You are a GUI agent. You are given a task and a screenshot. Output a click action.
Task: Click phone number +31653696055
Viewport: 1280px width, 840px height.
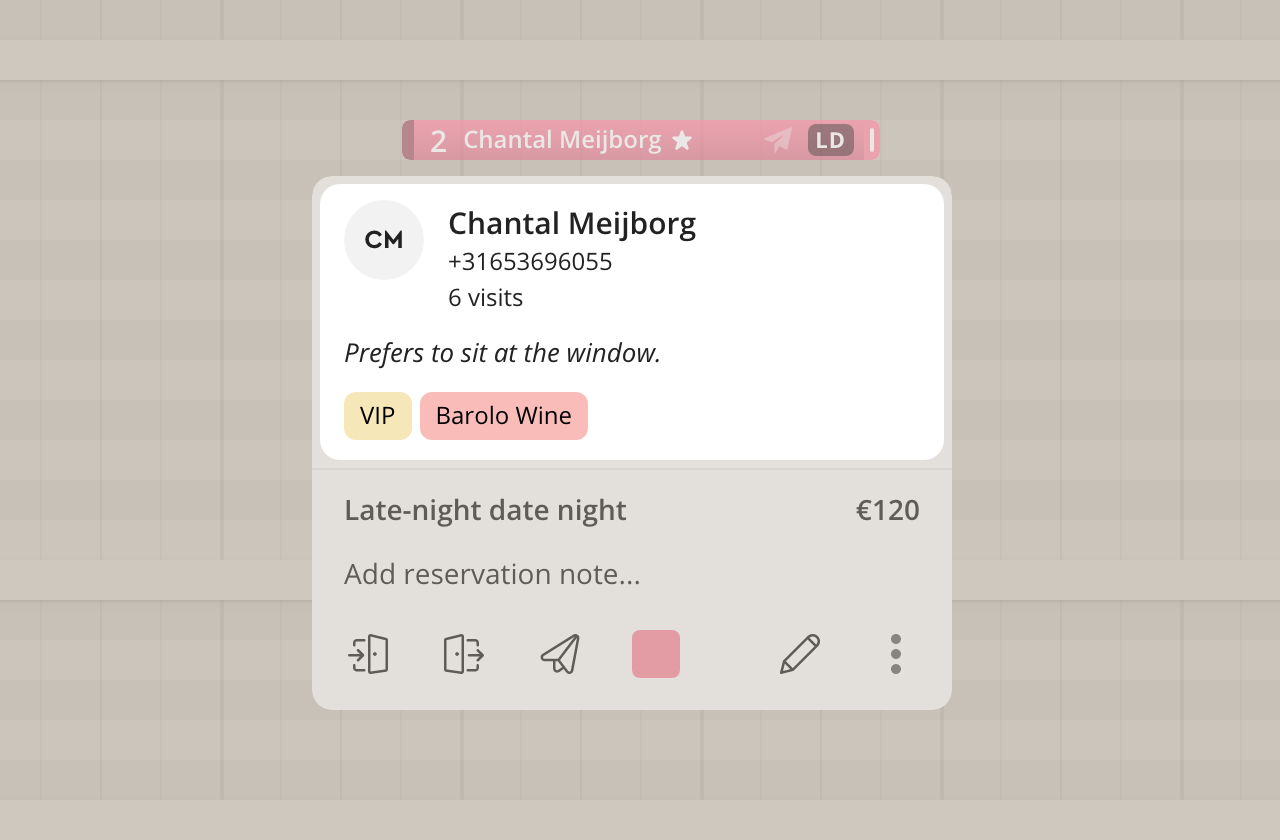[530, 262]
